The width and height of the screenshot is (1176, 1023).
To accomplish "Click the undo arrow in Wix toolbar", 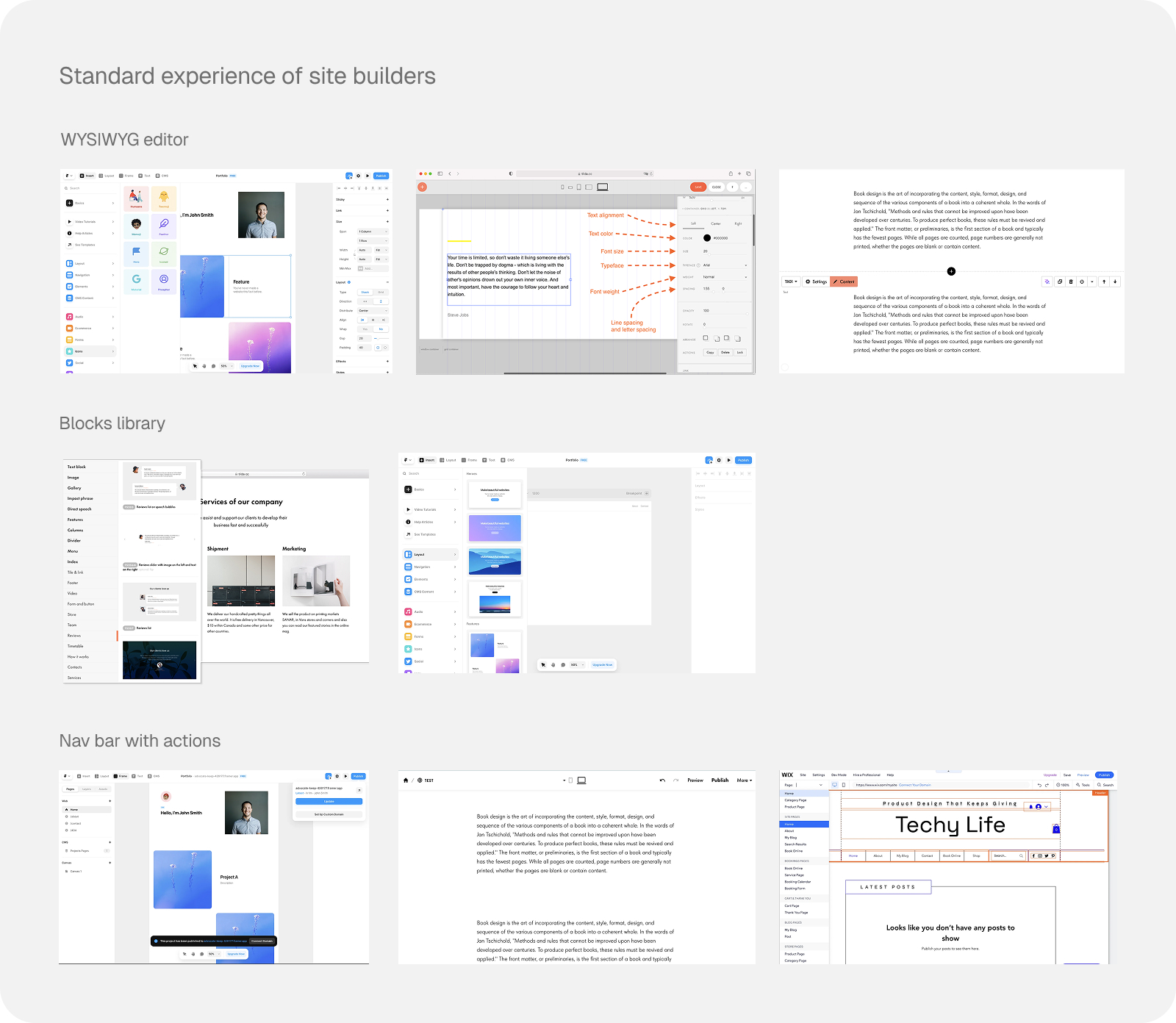I will coord(1039,785).
